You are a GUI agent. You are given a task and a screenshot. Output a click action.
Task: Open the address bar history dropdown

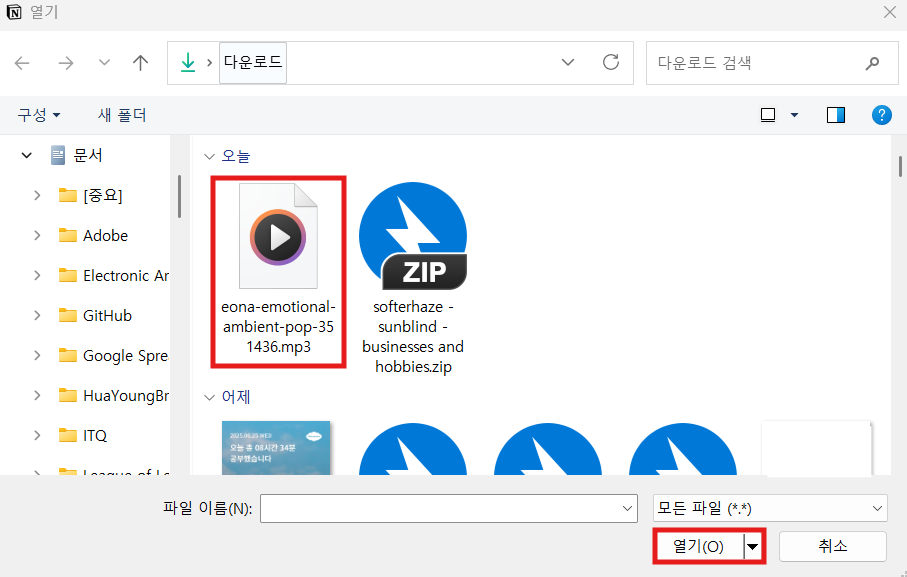568,62
